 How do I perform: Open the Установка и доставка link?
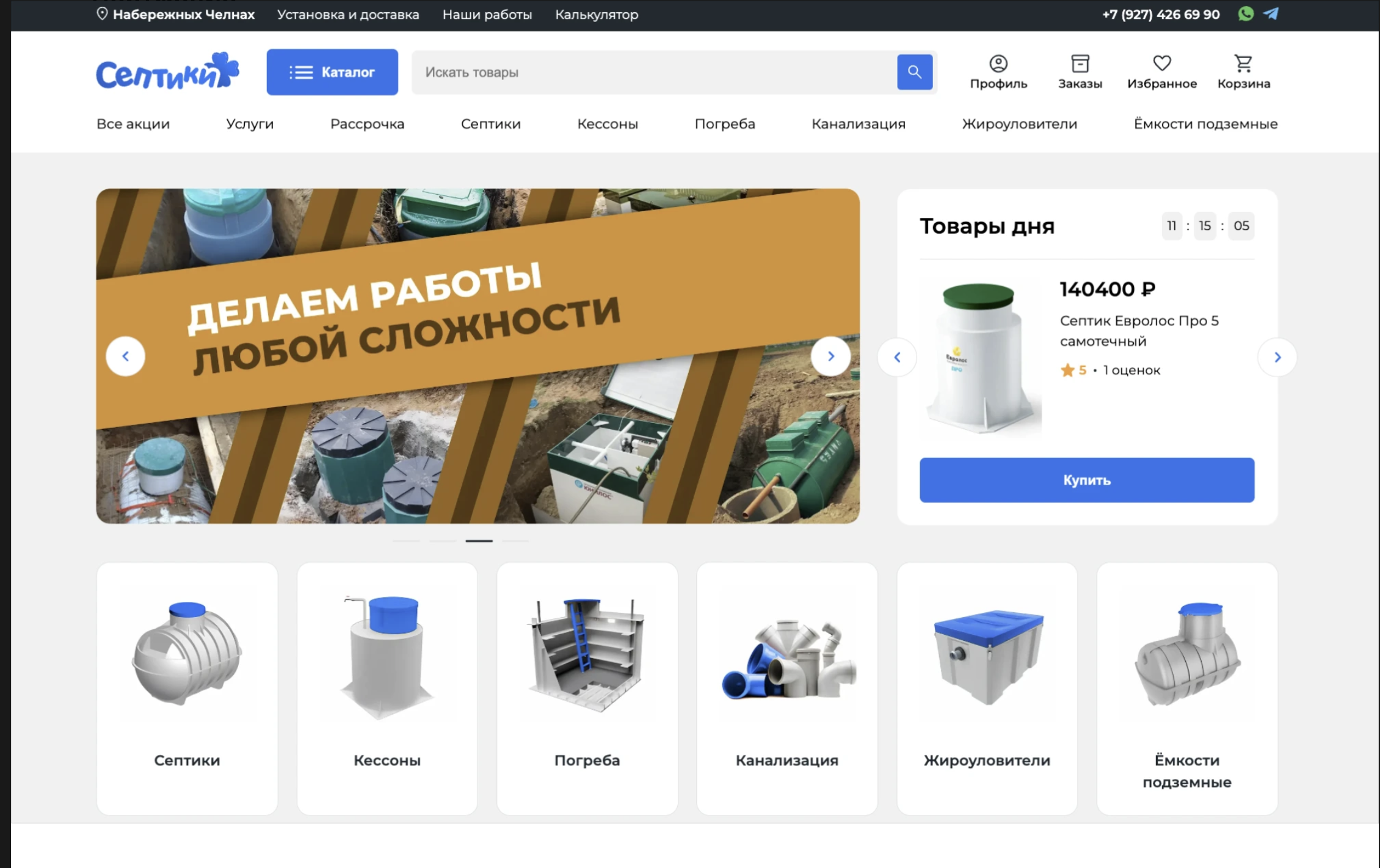point(349,14)
